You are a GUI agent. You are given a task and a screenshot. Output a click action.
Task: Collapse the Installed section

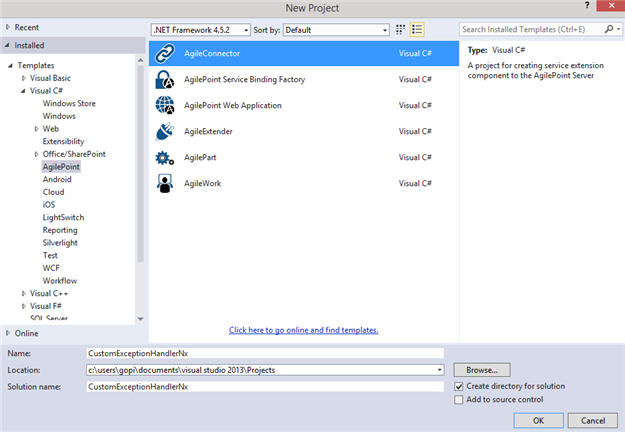pos(7,45)
